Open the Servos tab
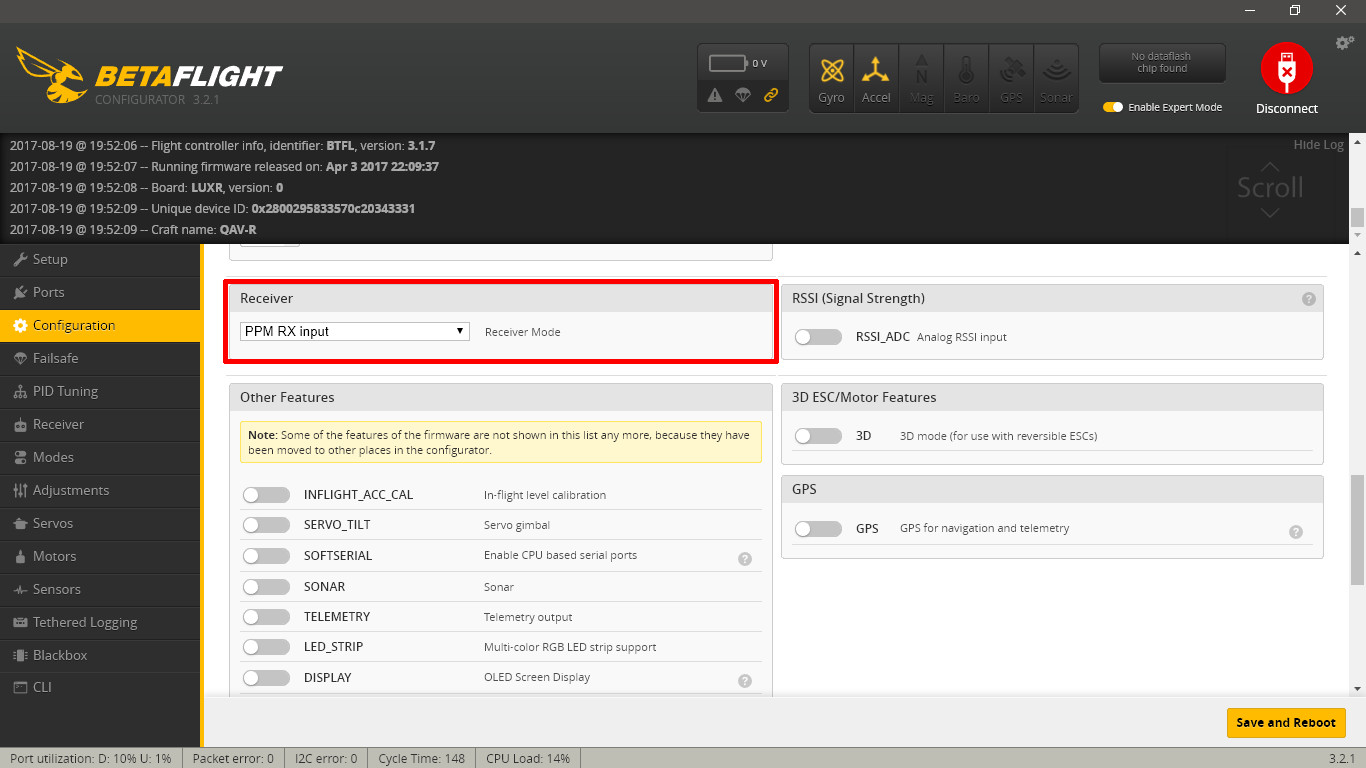The image size is (1366, 768). [x=100, y=523]
